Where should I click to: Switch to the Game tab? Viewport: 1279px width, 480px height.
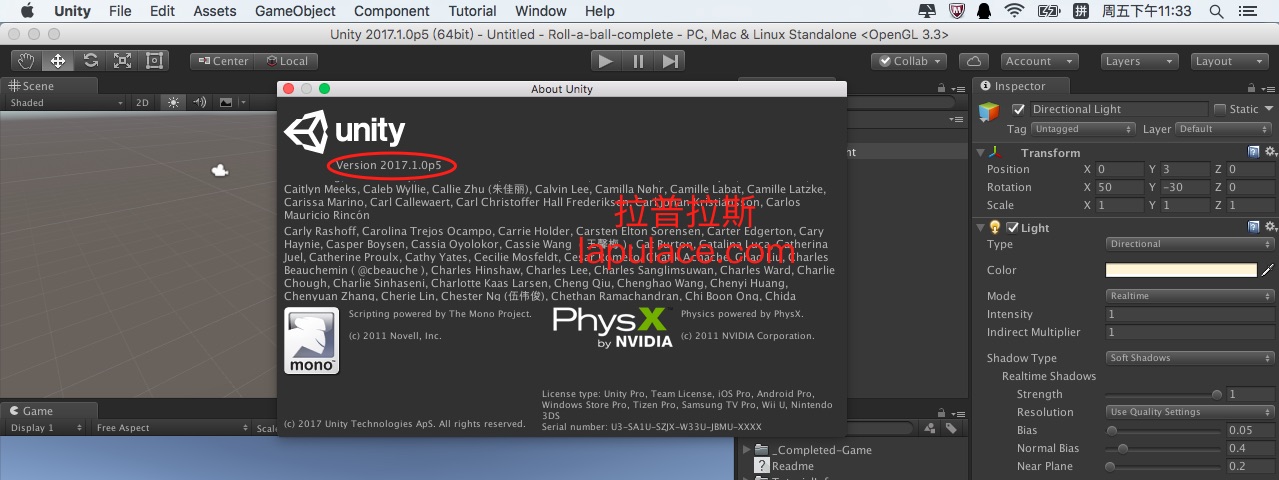point(37,411)
